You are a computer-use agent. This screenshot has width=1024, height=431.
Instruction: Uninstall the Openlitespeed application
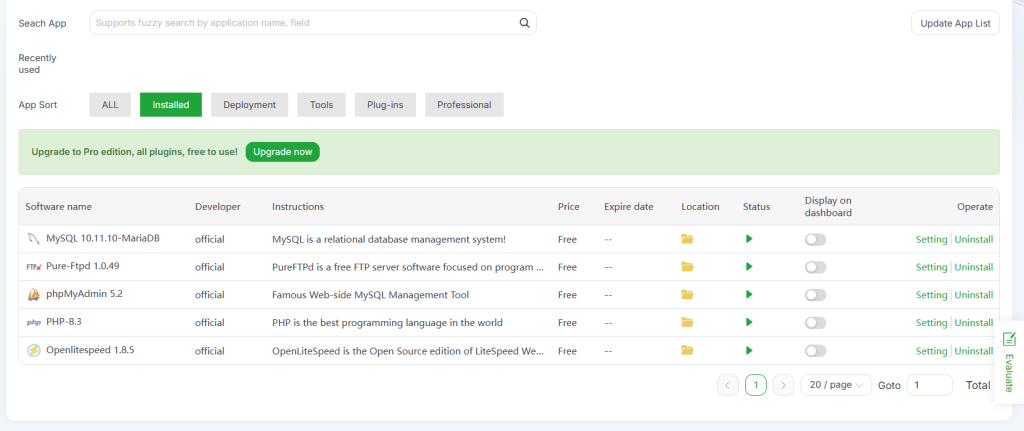tap(973, 351)
